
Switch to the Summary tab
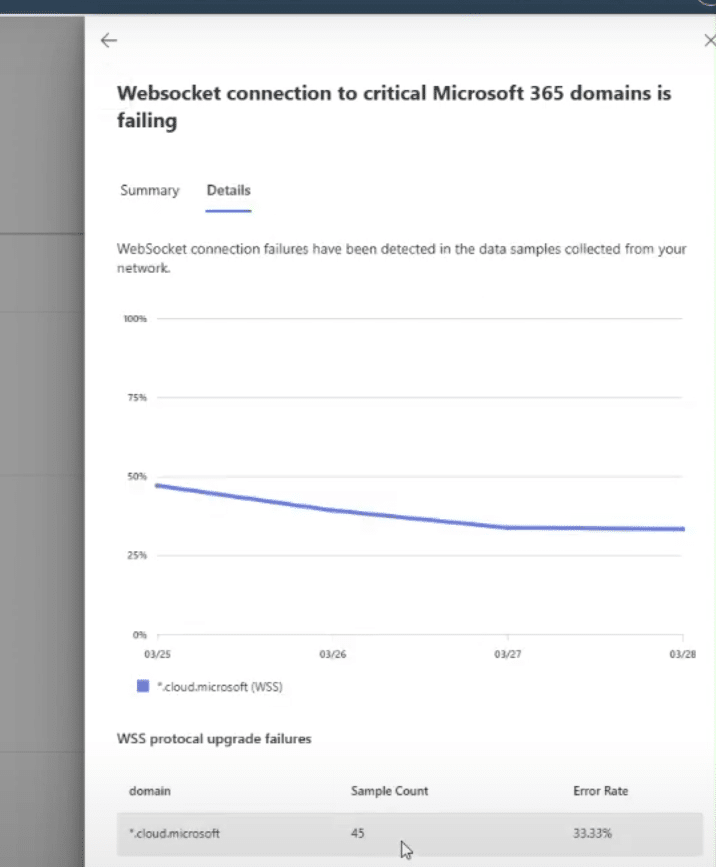coord(149,190)
